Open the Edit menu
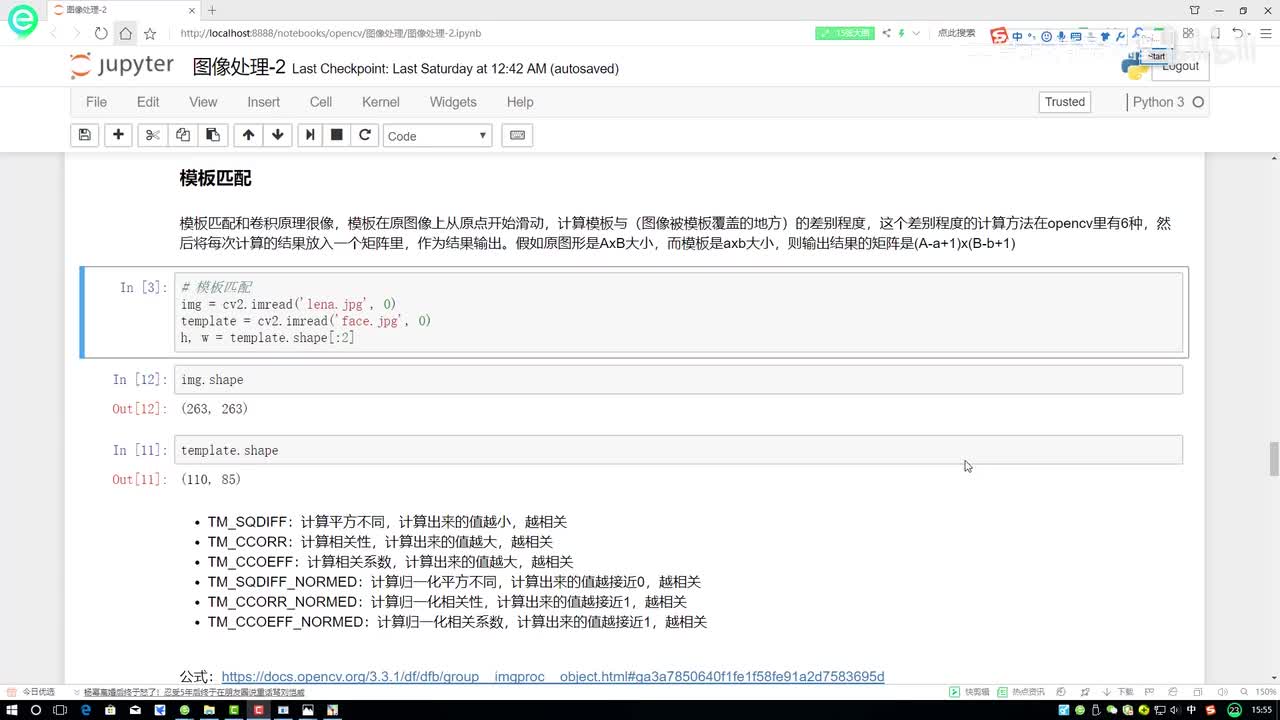 148,102
